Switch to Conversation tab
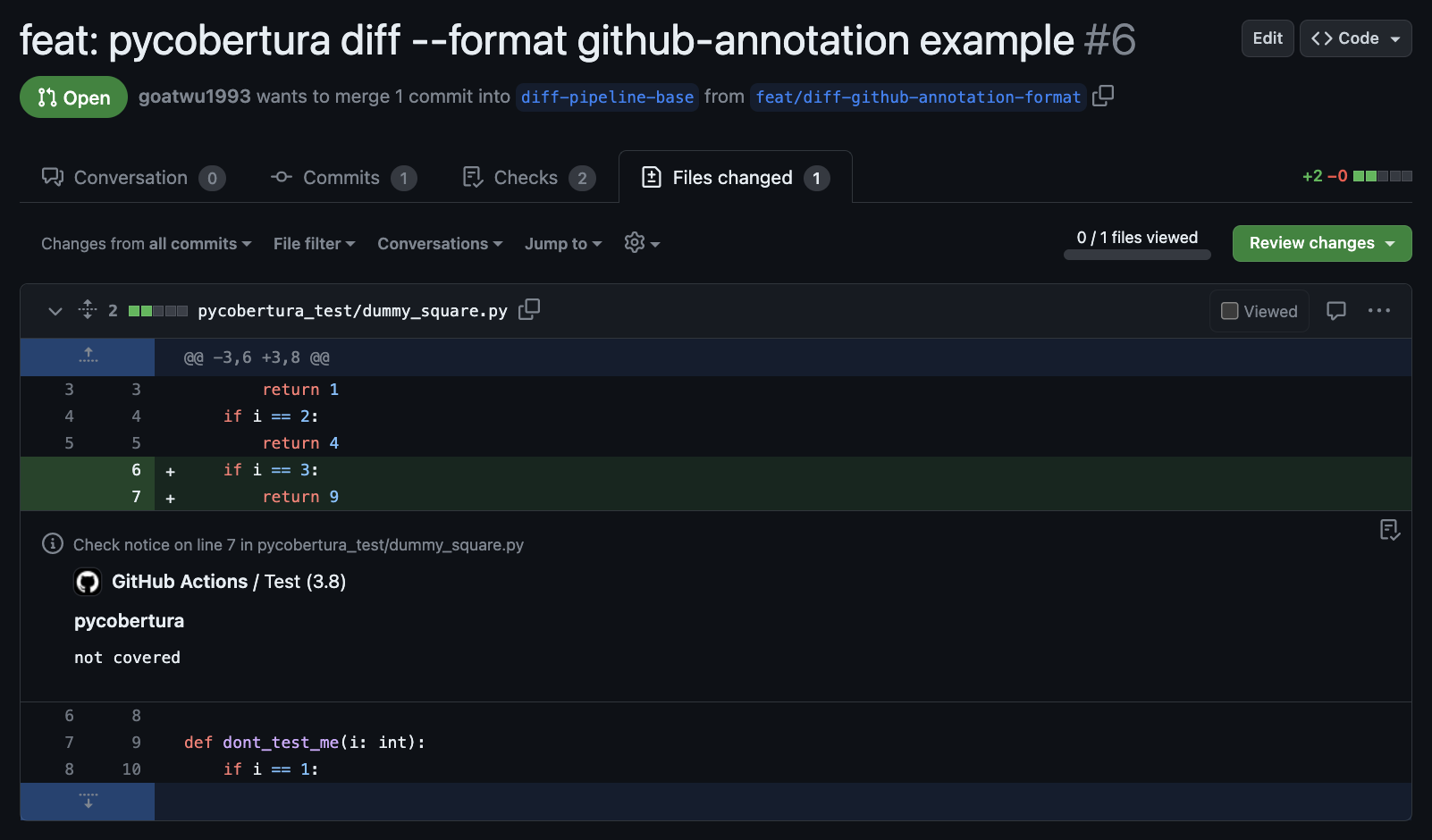The width and height of the screenshot is (1432, 840). (x=134, y=178)
